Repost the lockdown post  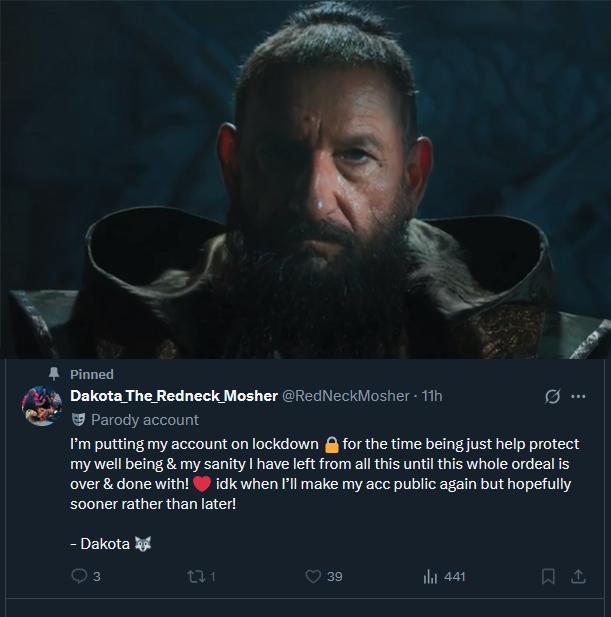click(x=197, y=576)
